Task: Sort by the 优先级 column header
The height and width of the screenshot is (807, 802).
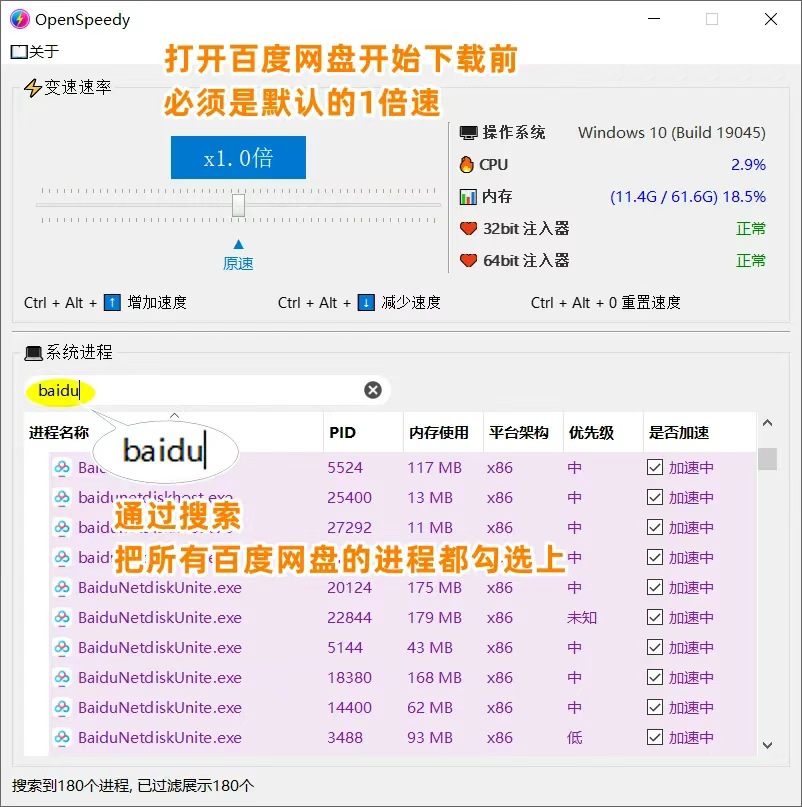Action: (590, 433)
